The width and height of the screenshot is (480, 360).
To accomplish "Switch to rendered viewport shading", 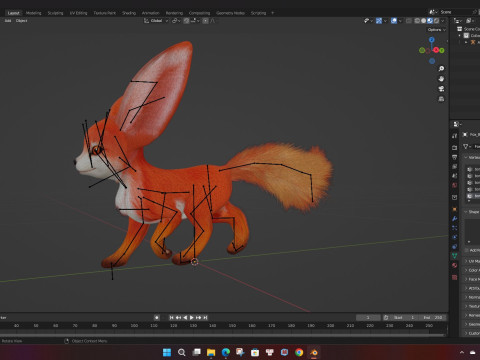I will [x=436, y=21].
